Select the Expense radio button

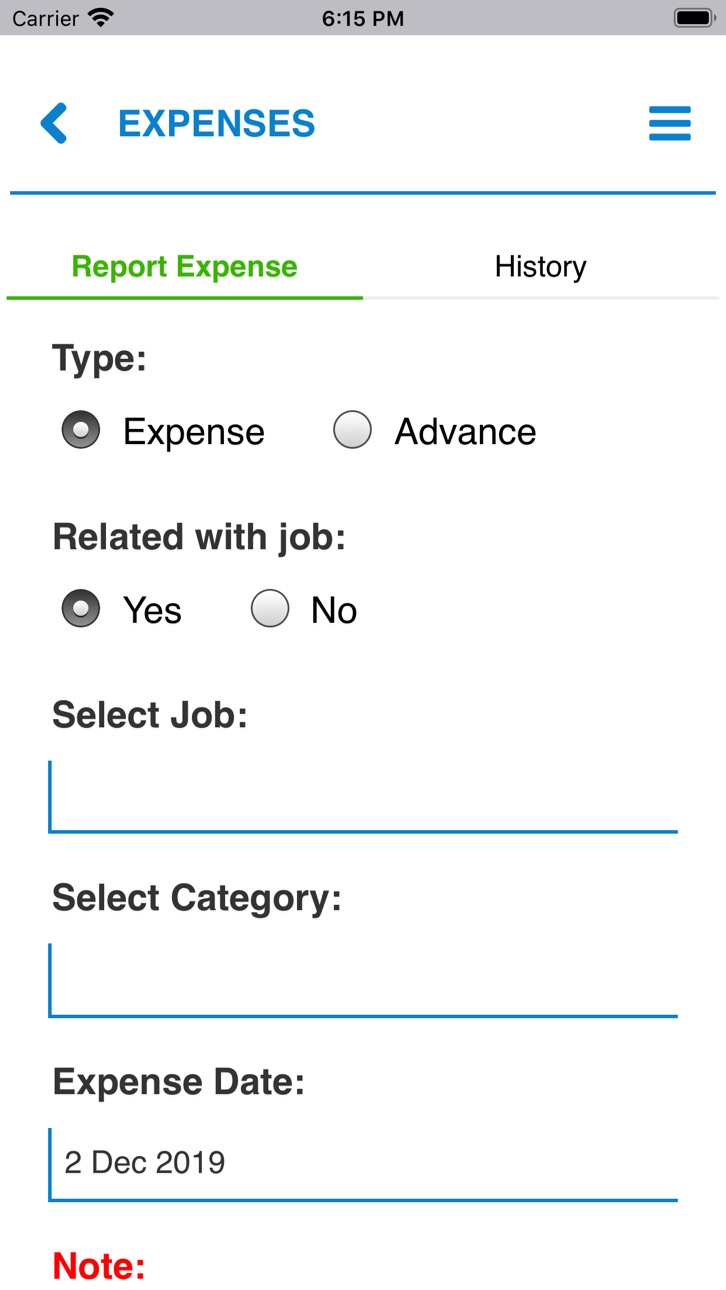pos(81,431)
